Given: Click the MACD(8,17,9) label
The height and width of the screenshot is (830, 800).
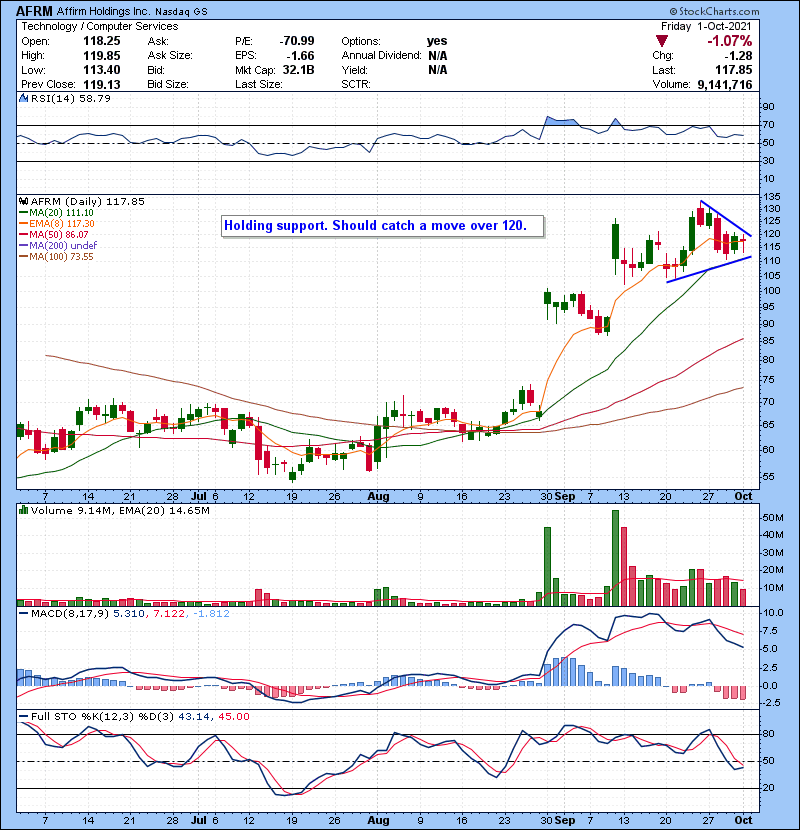Looking at the screenshot, I should (x=70, y=614).
